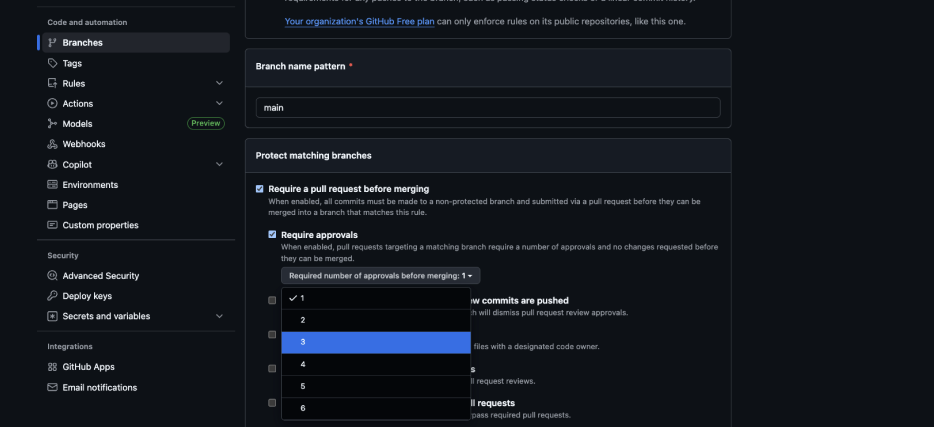Expand Secrets and variables chevron
The width and height of the screenshot is (934, 427).
(x=219, y=316)
